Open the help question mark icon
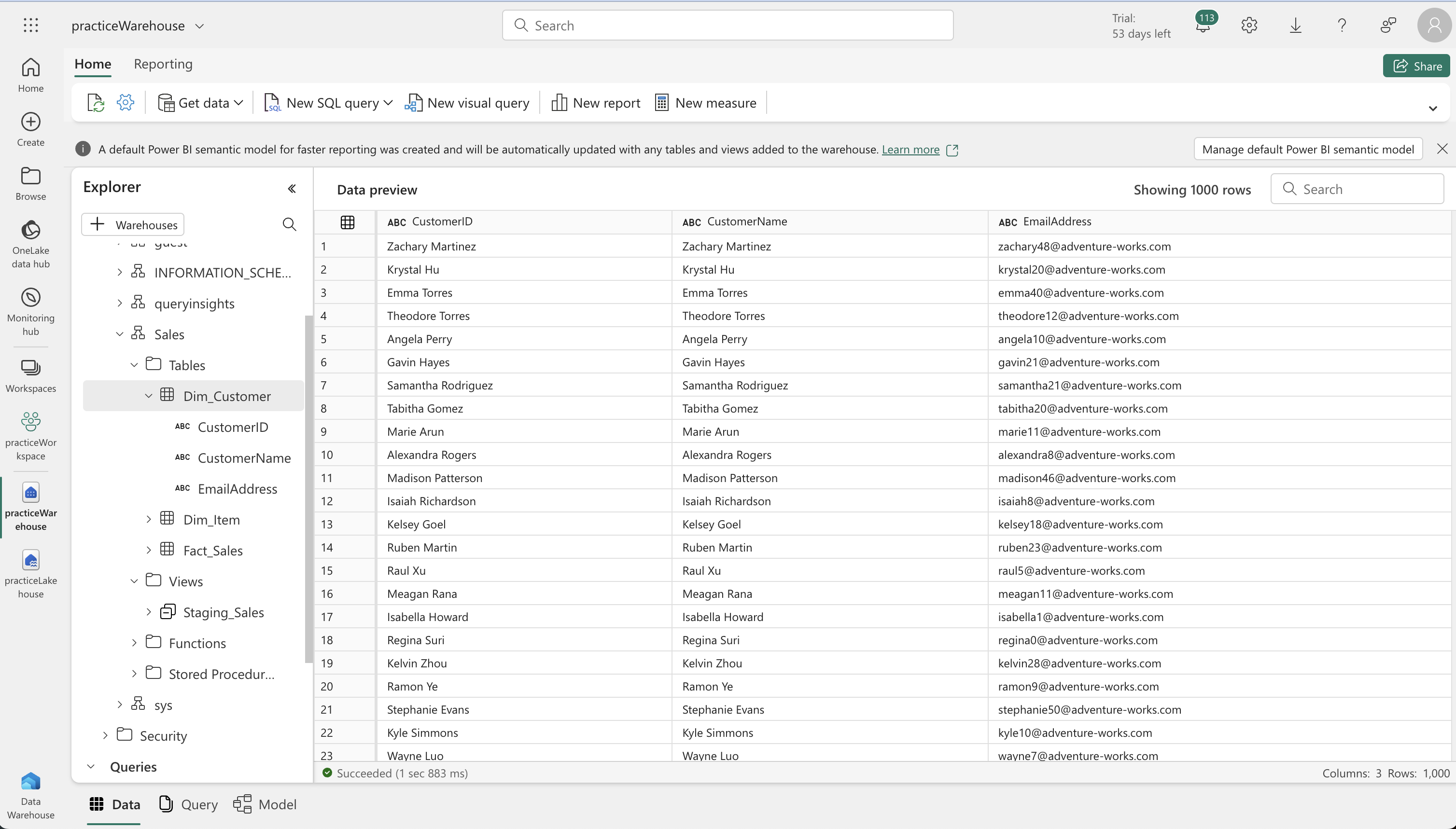1456x829 pixels. [1342, 25]
